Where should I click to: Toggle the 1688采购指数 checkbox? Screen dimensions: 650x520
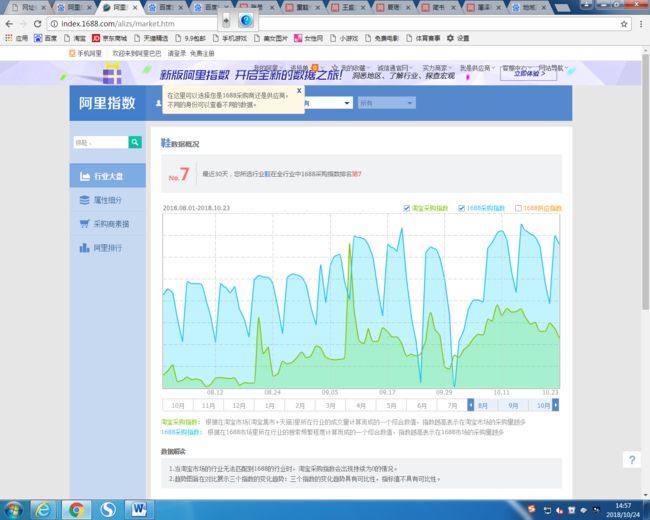pyautogui.click(x=461, y=208)
